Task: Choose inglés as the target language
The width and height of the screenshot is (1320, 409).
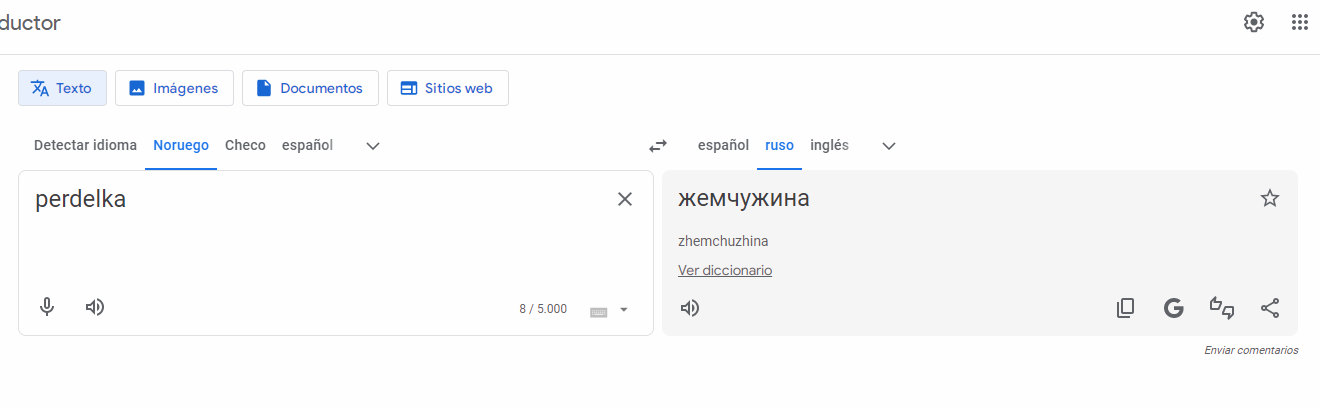Action: 829,145
